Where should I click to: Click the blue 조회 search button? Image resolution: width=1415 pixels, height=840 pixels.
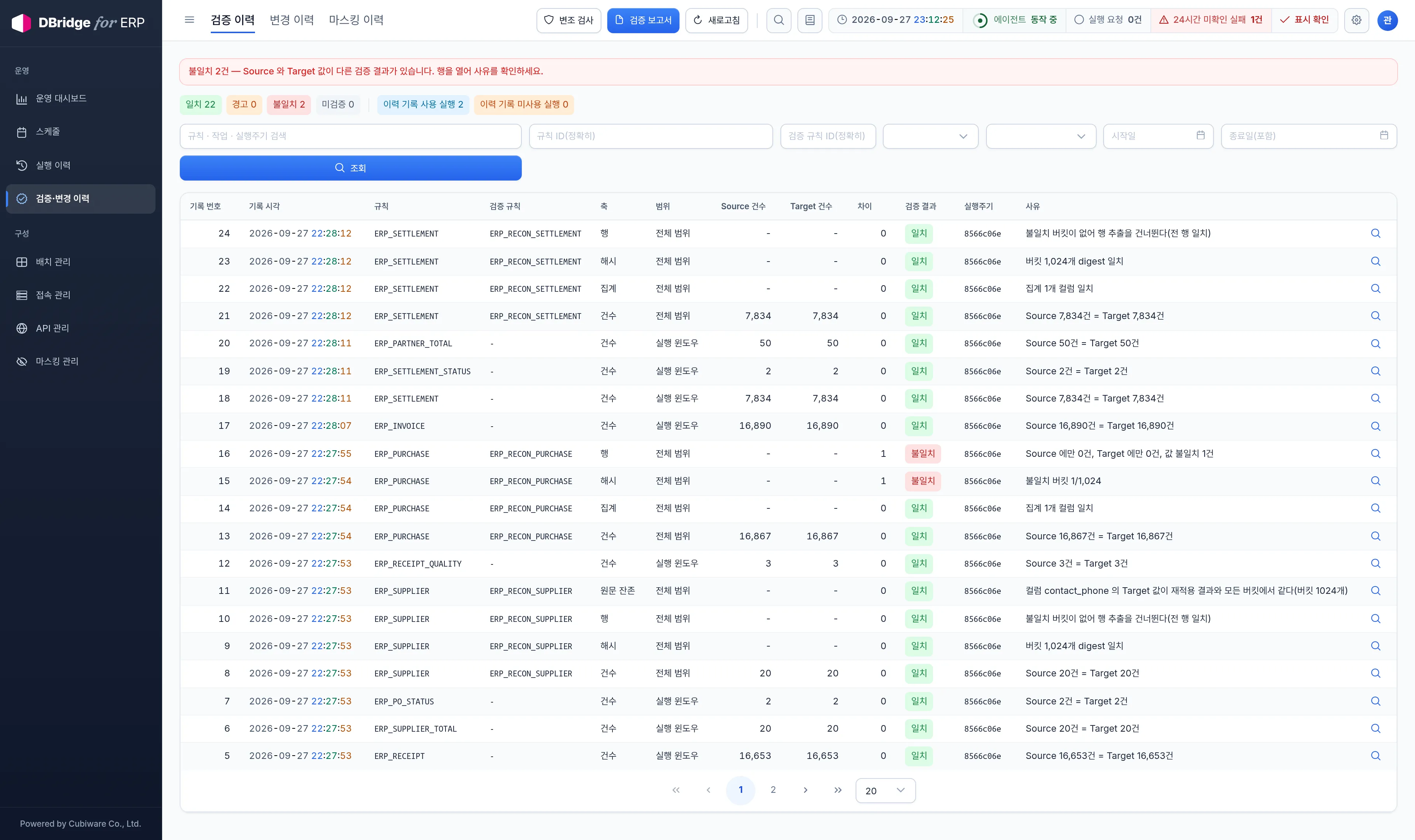[x=350, y=168]
